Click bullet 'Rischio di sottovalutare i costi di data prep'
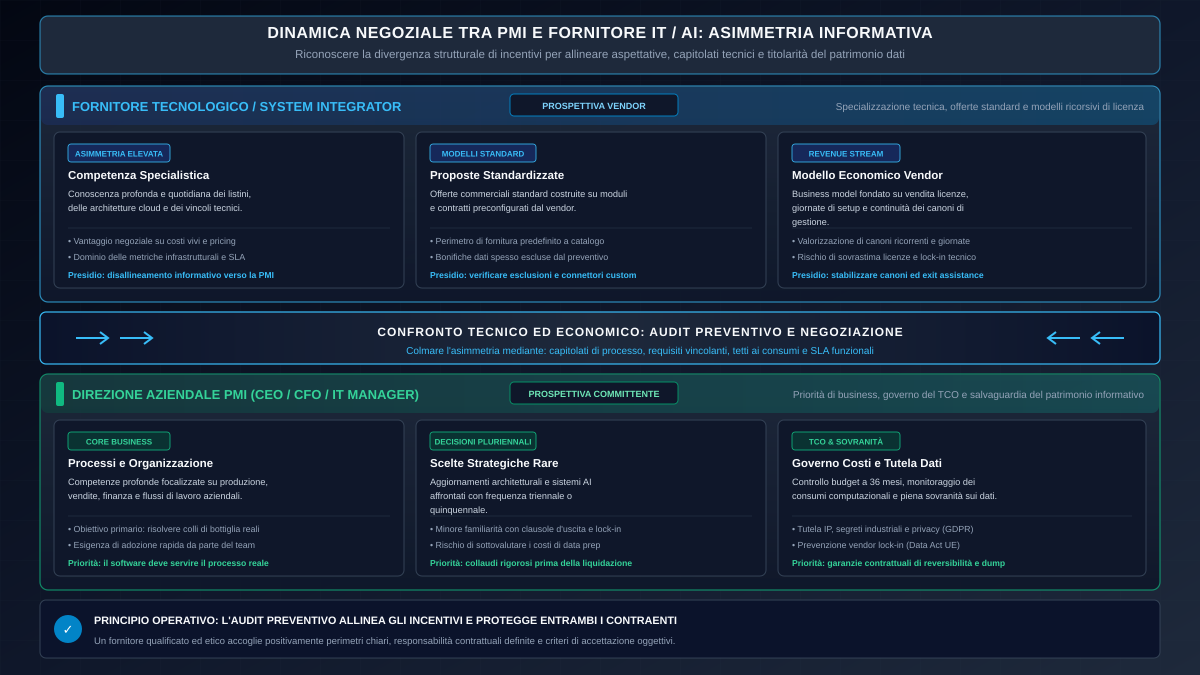Screen dimensions: 1200x675 pos(515,545)
